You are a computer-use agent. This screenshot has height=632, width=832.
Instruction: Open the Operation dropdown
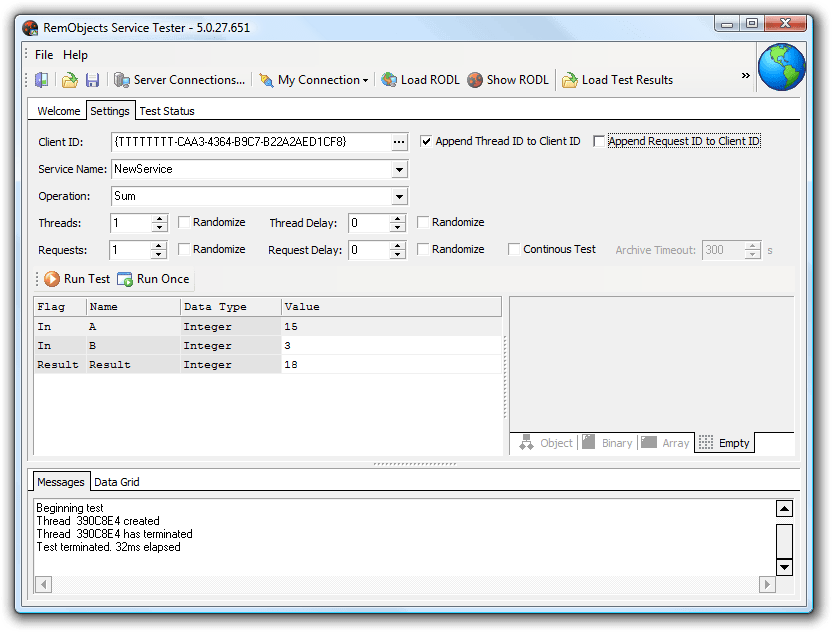[x=399, y=197]
